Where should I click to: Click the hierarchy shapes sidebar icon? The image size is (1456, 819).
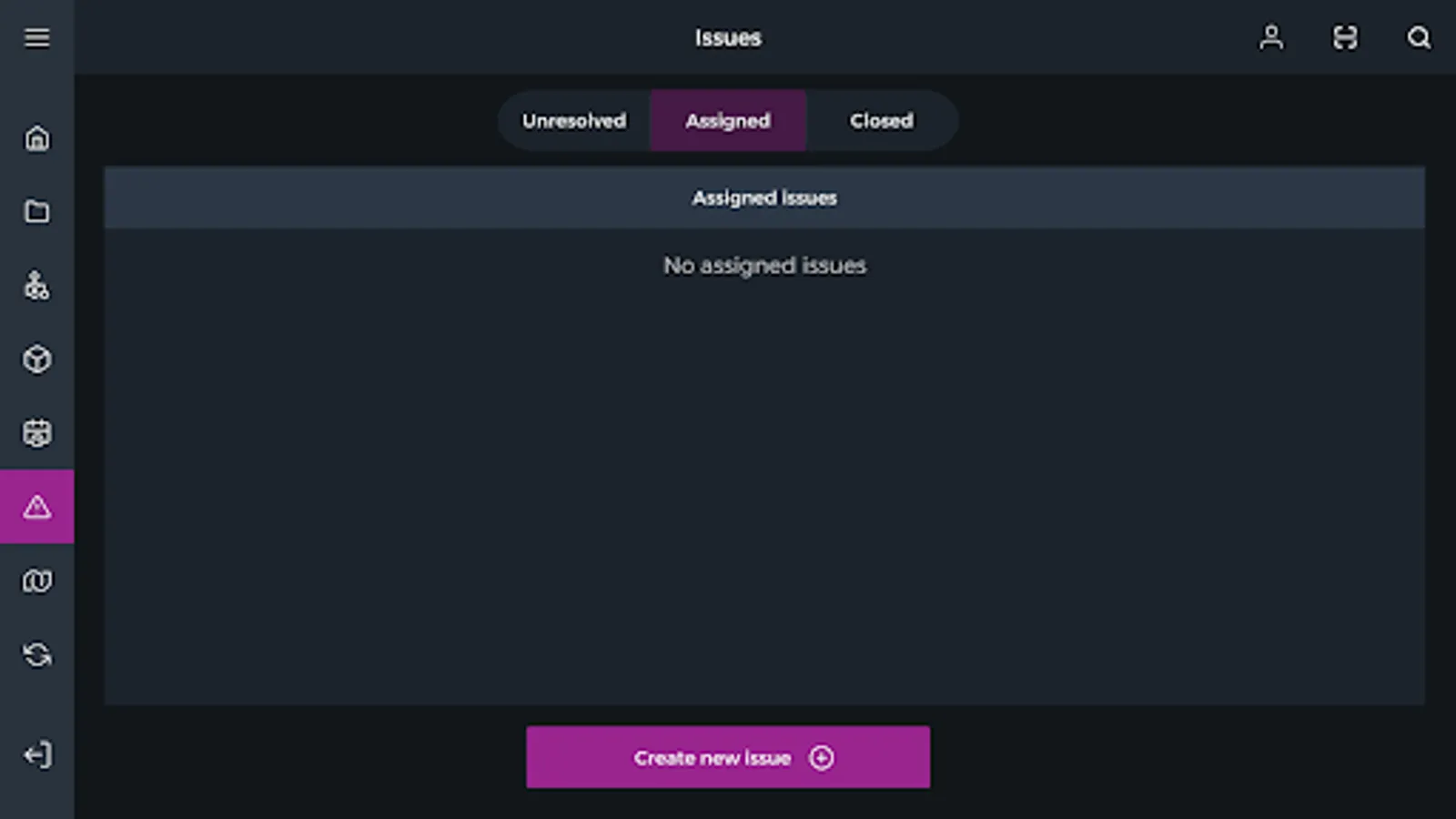(x=37, y=286)
